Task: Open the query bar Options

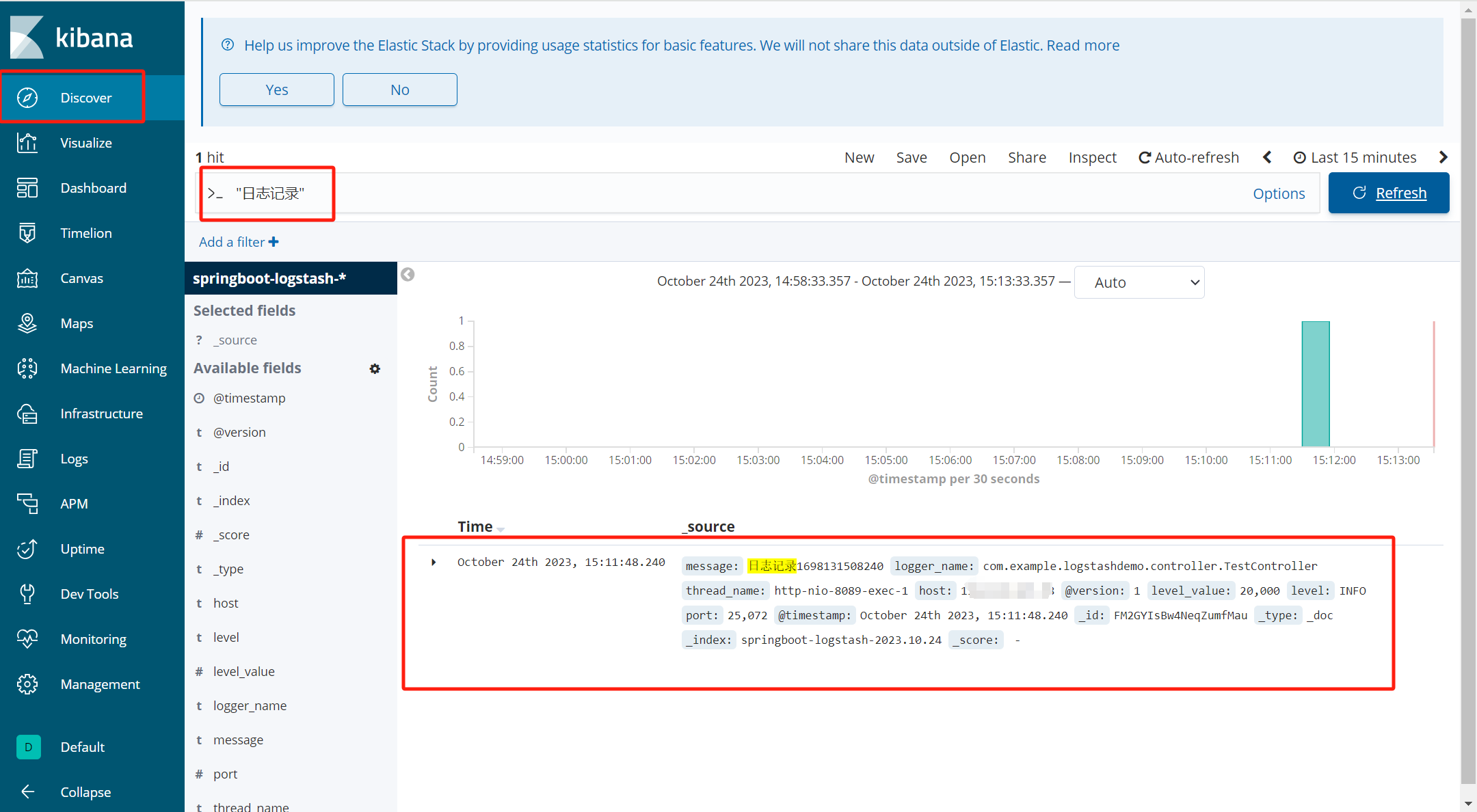Action: tap(1279, 193)
